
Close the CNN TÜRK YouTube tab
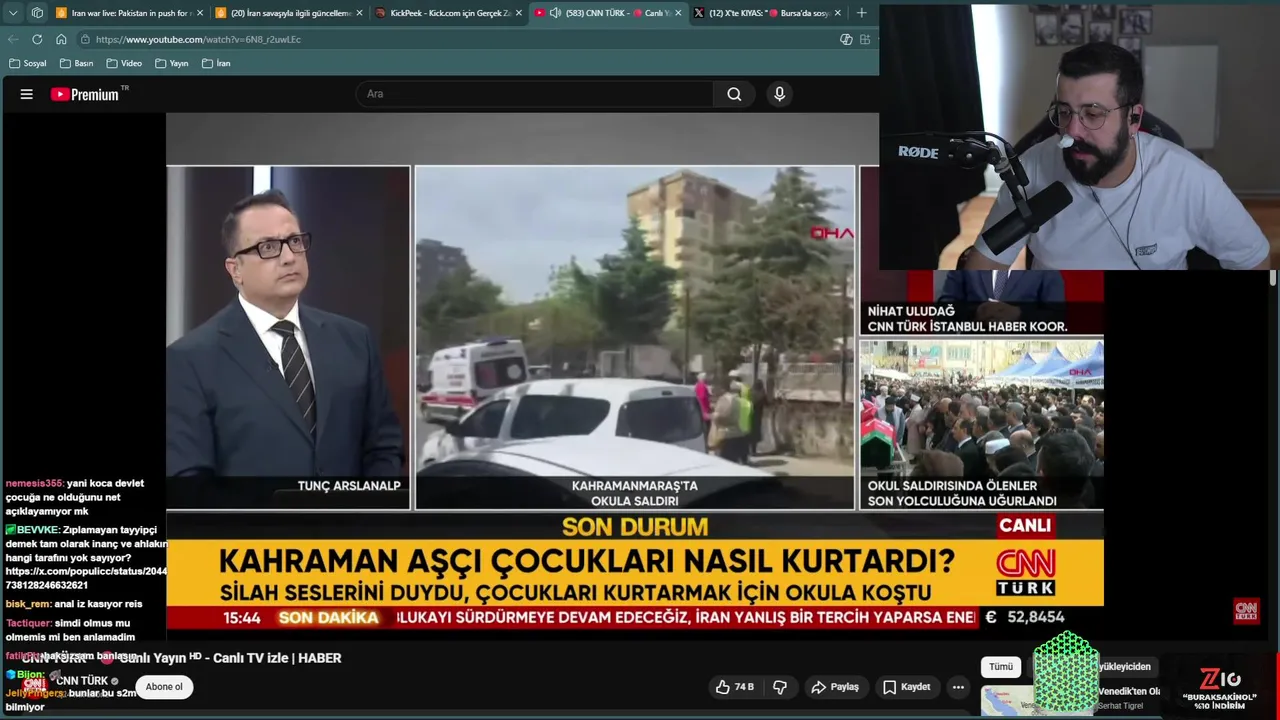[x=678, y=13]
